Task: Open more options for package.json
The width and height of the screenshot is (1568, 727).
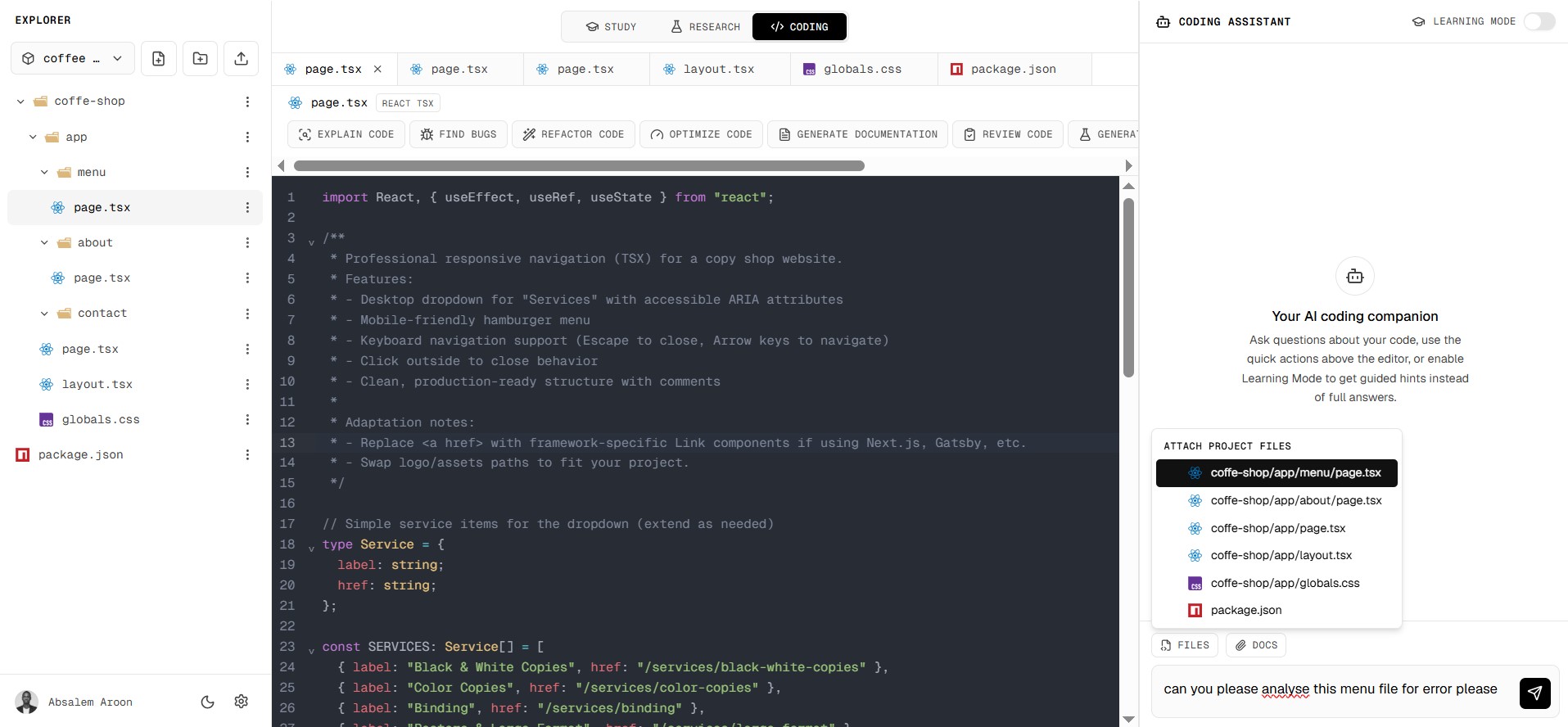Action: 247,454
